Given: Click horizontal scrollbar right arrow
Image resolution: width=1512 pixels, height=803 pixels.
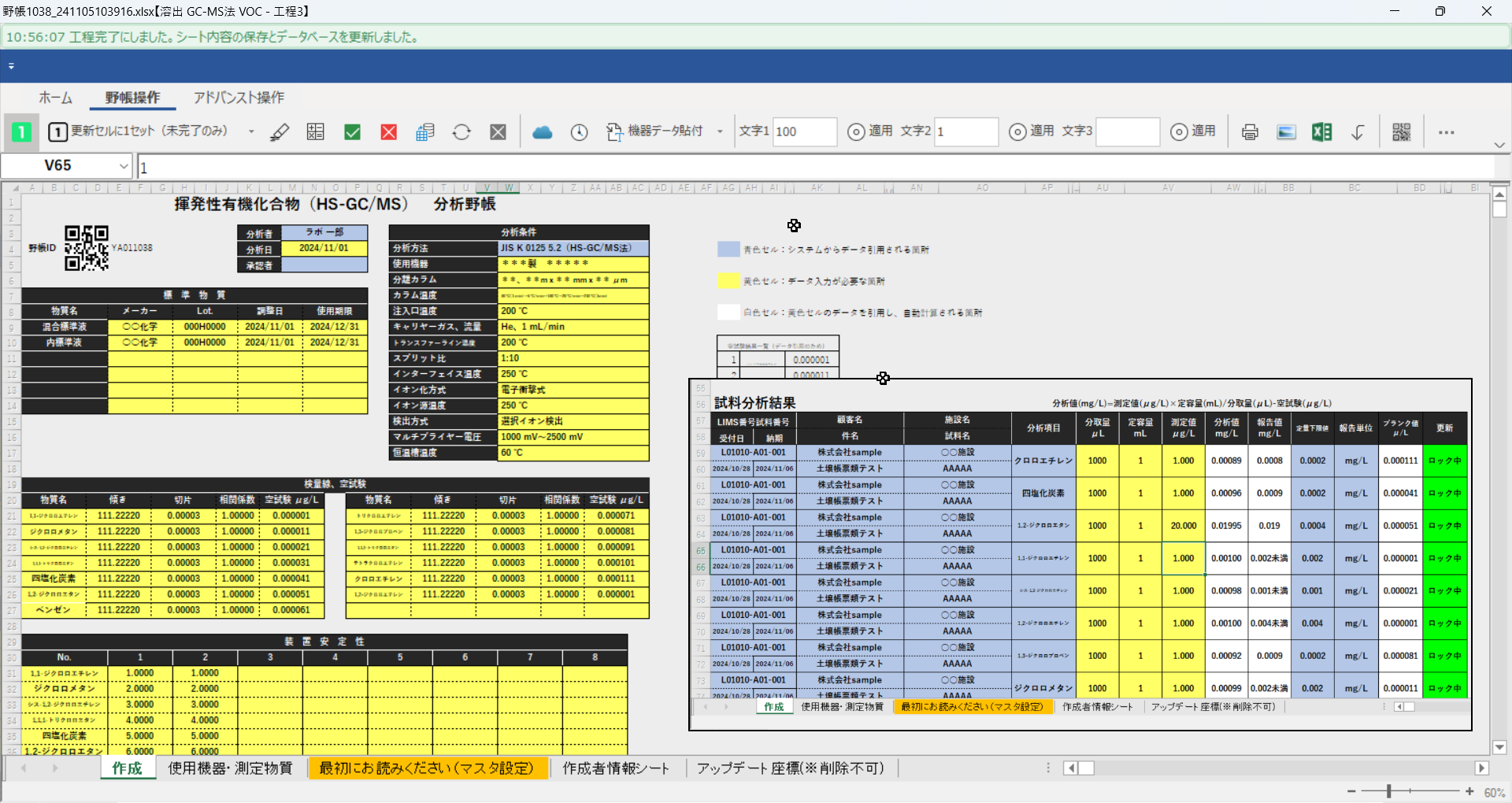Looking at the screenshot, I should pyautogui.click(x=1482, y=768).
